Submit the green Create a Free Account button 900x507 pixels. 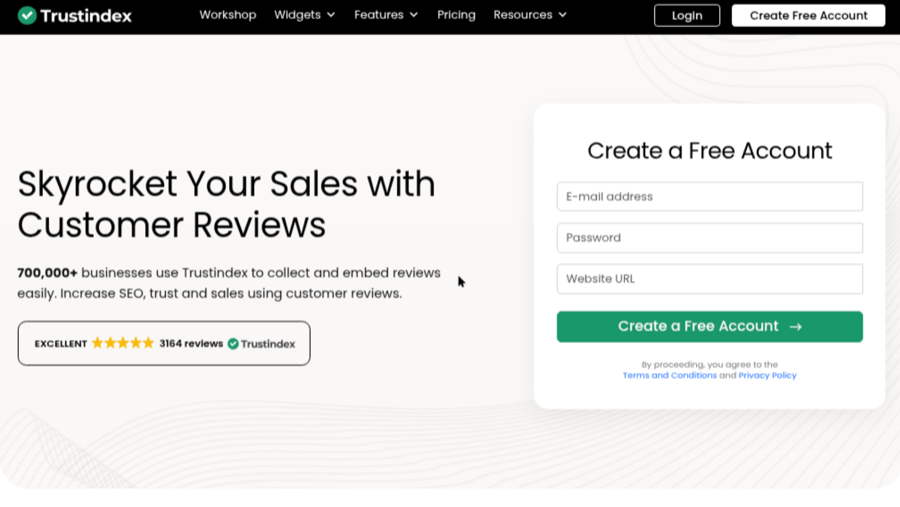(x=709, y=327)
